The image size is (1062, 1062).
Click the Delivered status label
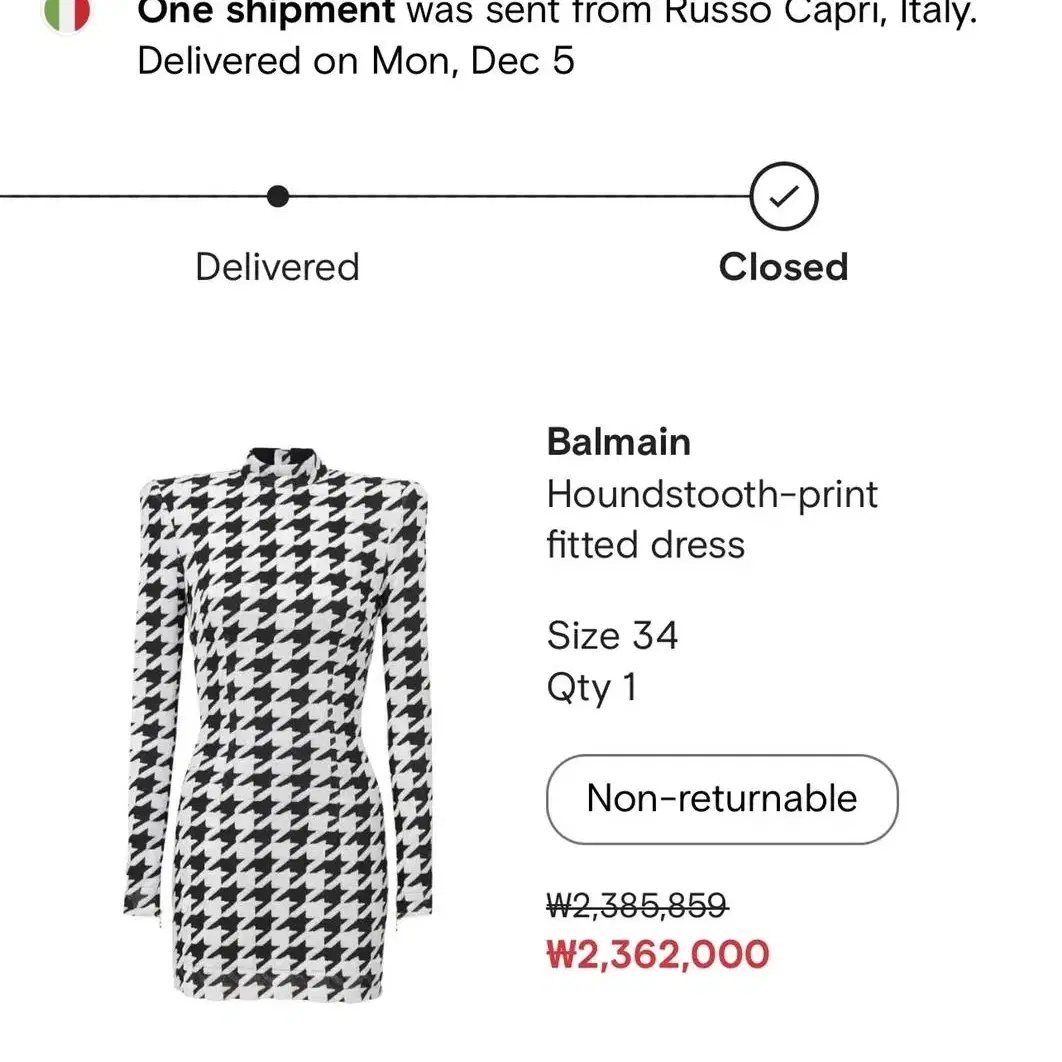click(x=278, y=267)
